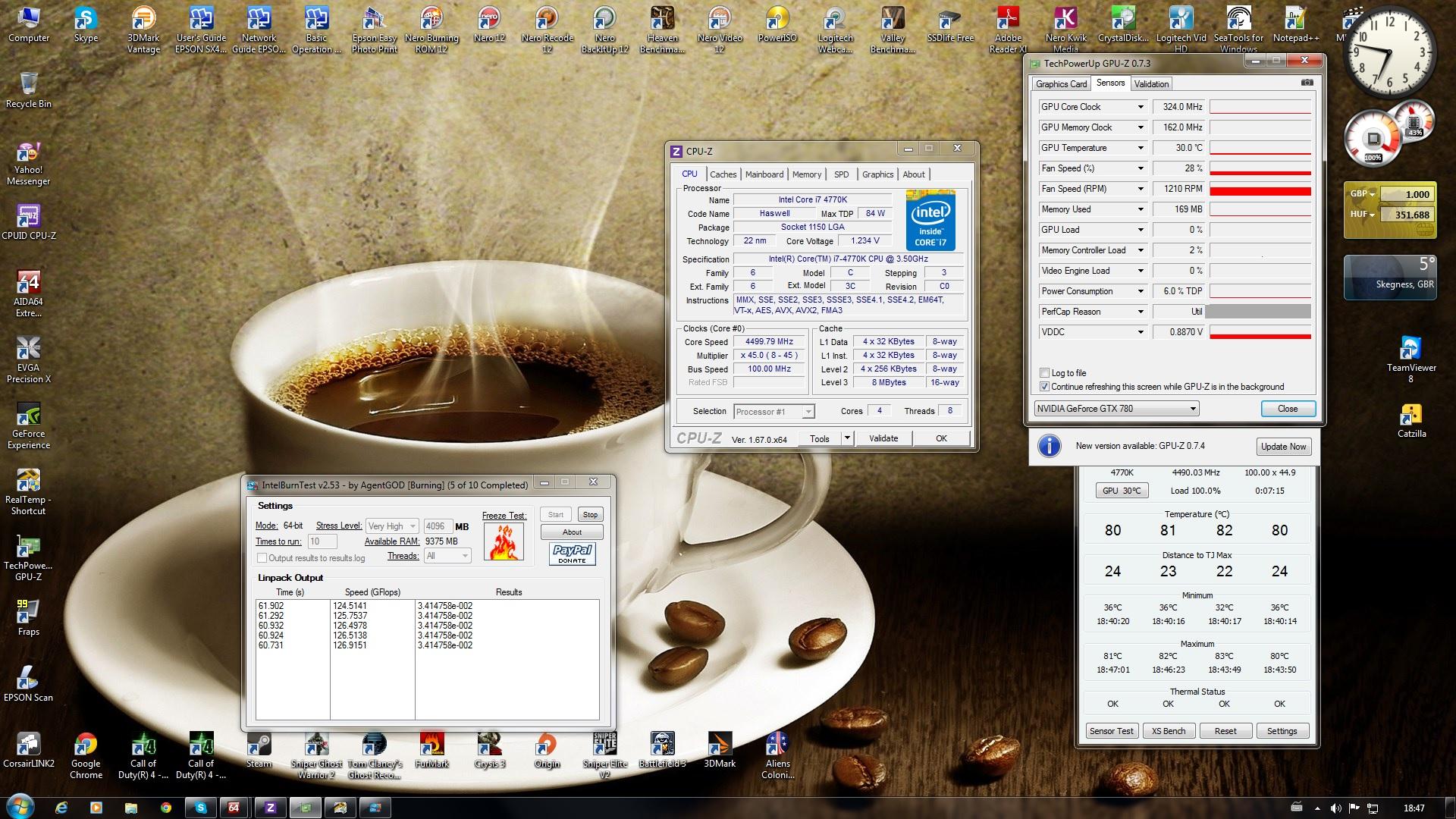
Task: Open Steam desktop icon
Action: point(259,751)
